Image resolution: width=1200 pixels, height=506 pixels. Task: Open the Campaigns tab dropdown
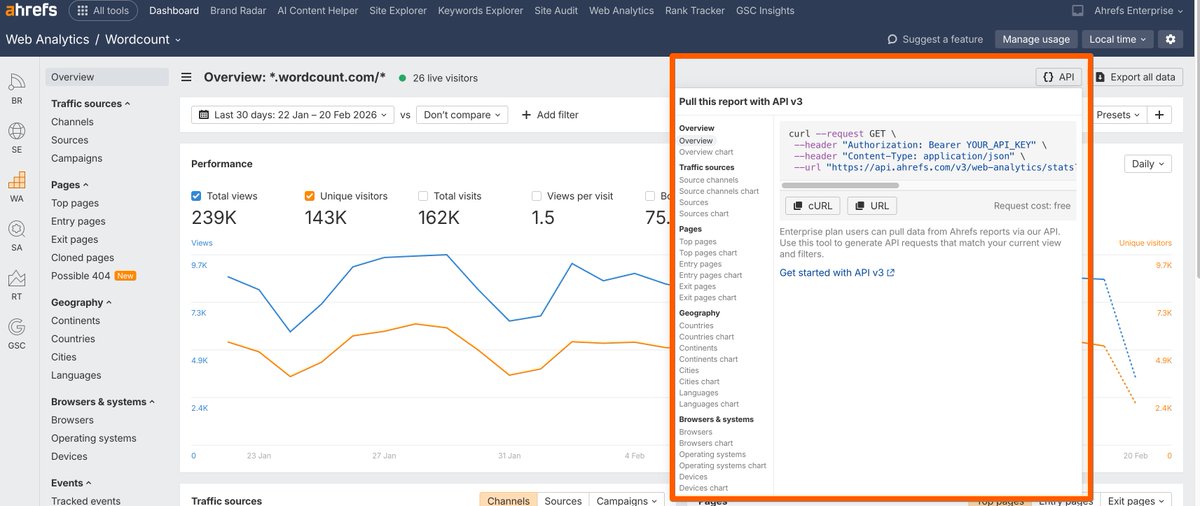click(628, 501)
